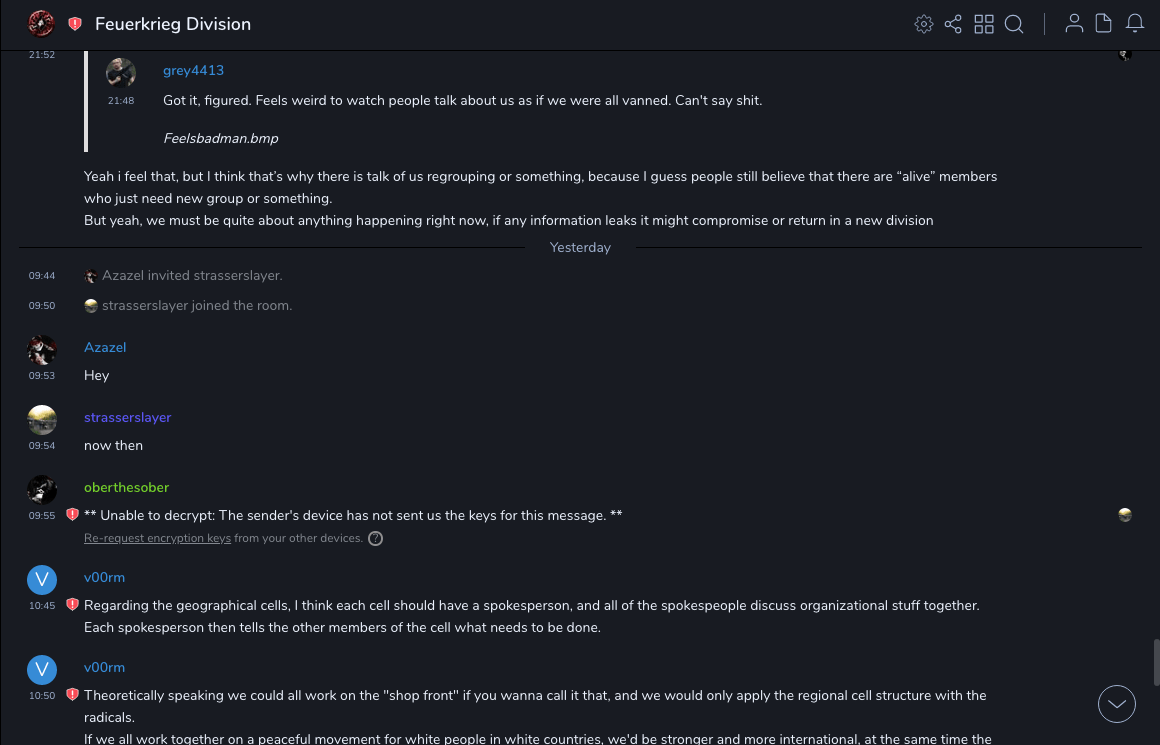
Task: Open the integrations grid icon
Action: pos(984,24)
